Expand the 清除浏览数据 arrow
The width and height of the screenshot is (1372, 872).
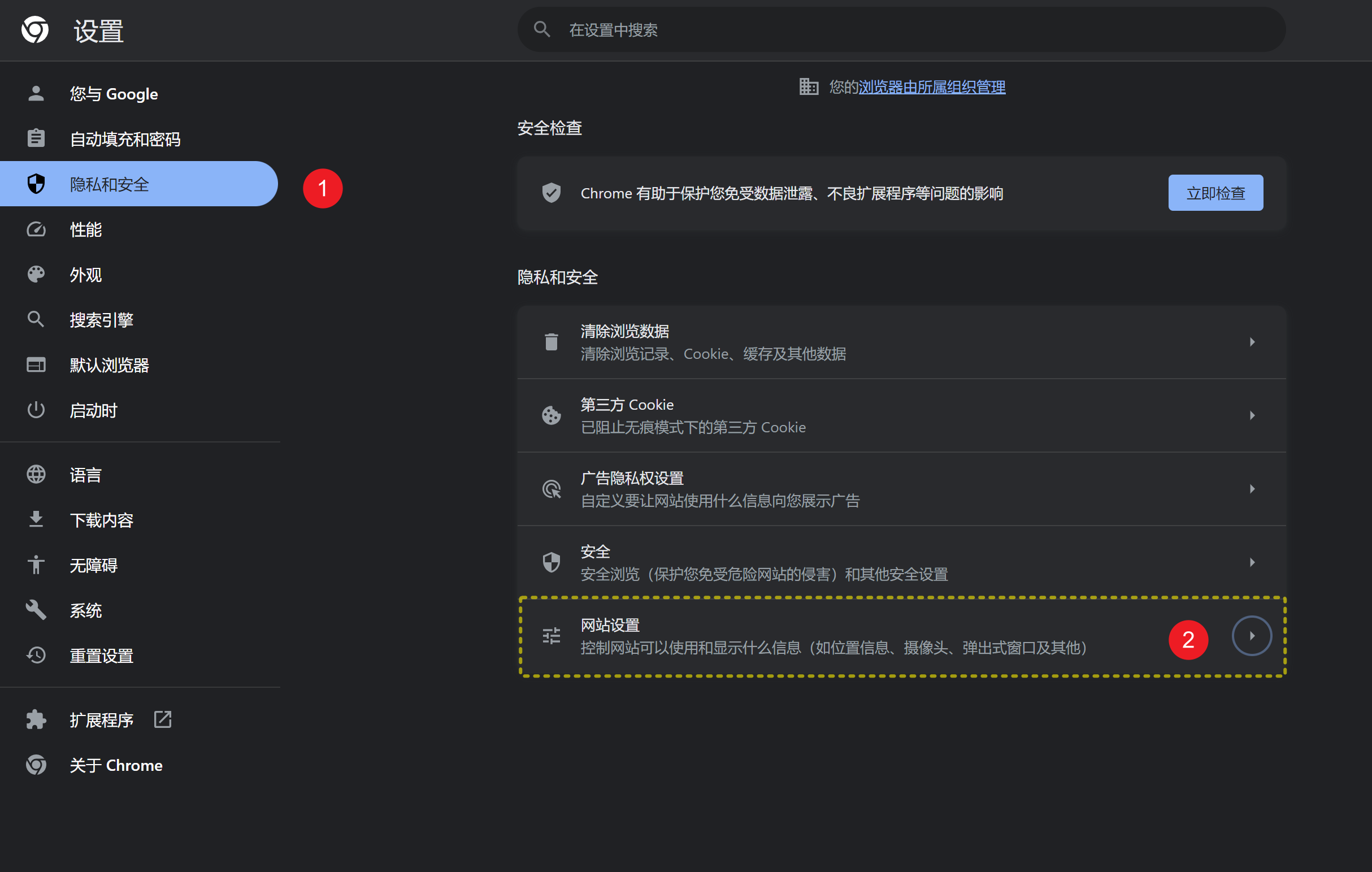pyautogui.click(x=1252, y=342)
